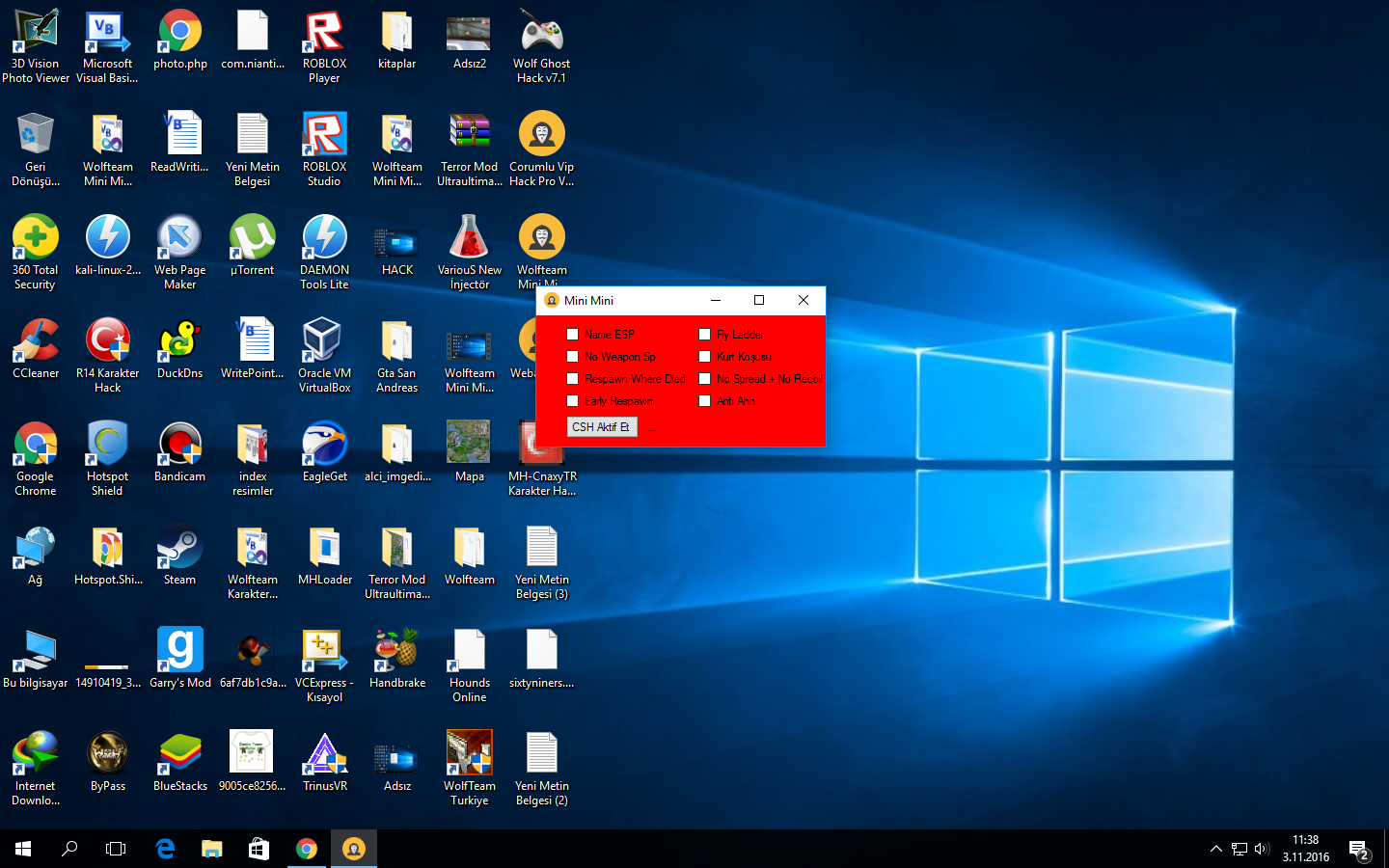The width and height of the screenshot is (1389, 868).
Task: Open the Windows Start menu
Action: click(23, 849)
